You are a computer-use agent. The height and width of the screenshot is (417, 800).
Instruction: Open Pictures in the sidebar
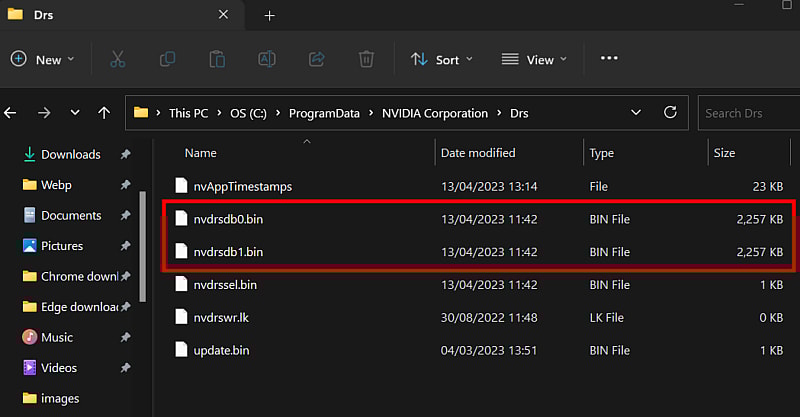coord(62,246)
